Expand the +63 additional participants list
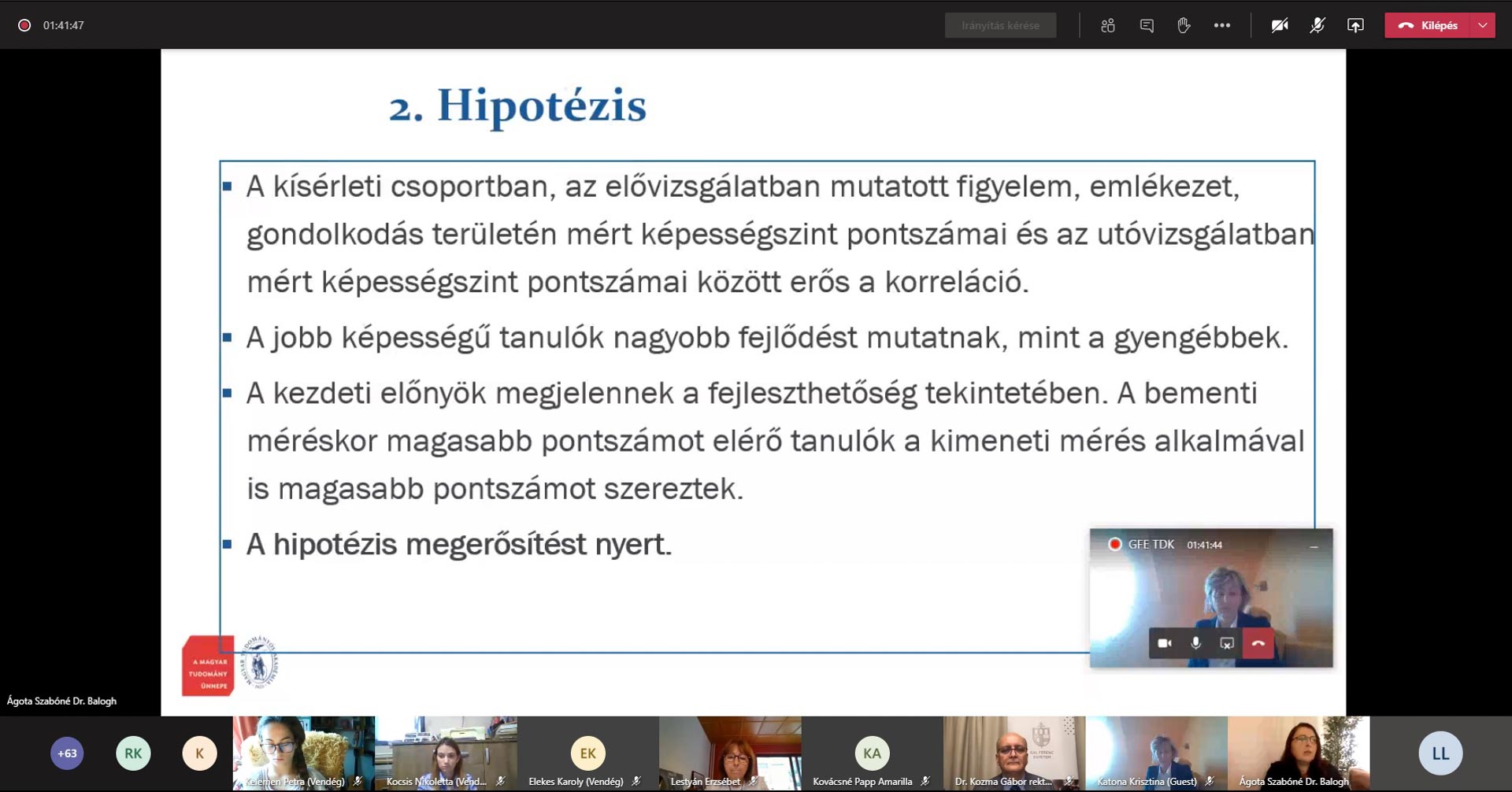The height and width of the screenshot is (792, 1512). [x=67, y=753]
